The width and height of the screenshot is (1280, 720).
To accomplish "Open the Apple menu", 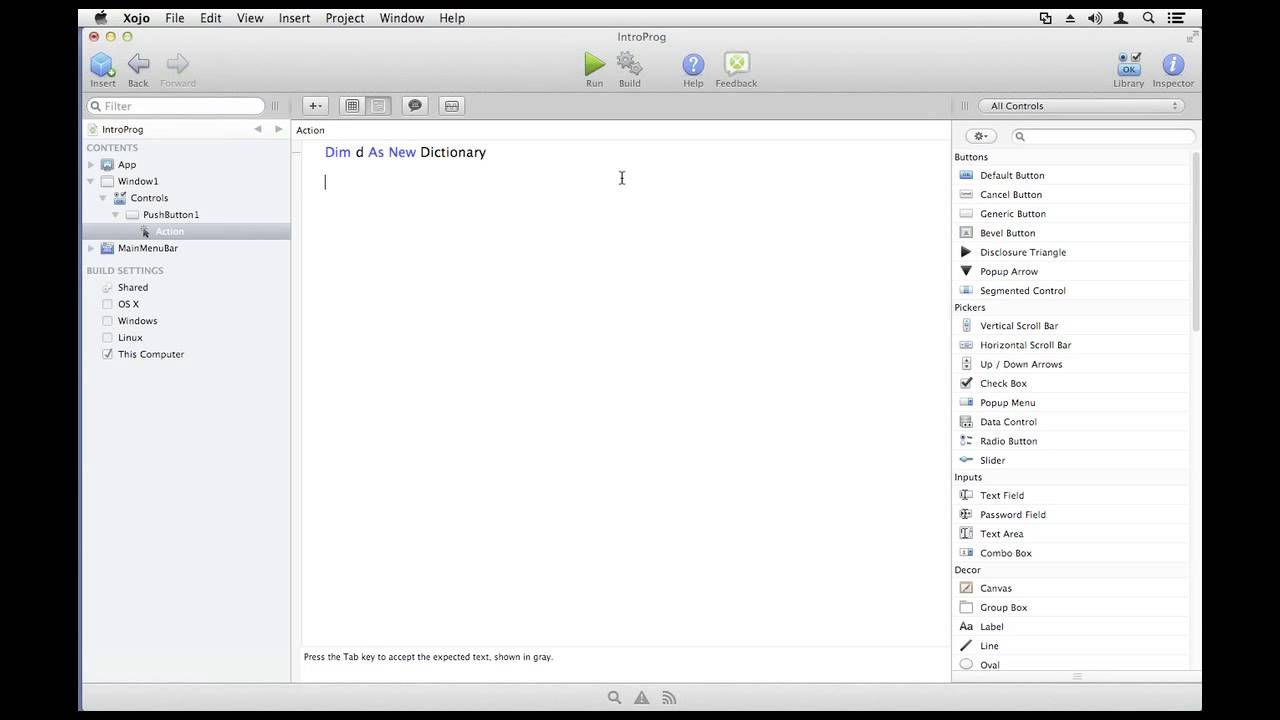I will pos(101,18).
